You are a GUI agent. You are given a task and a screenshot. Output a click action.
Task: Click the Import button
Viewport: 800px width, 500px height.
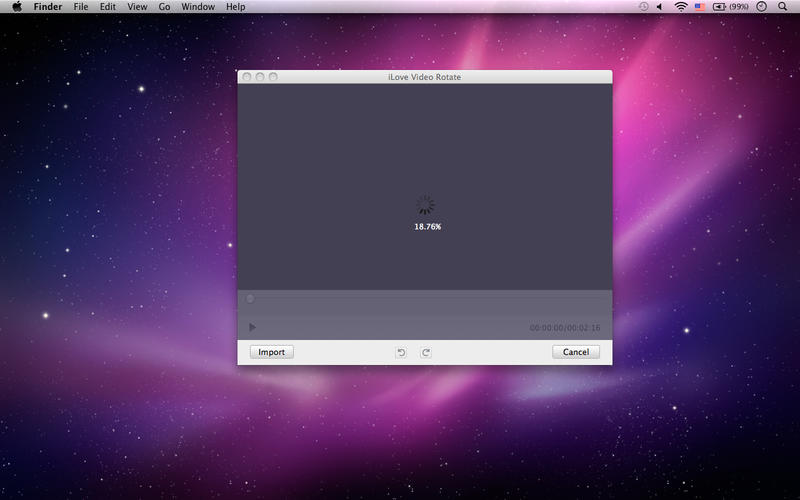point(271,352)
